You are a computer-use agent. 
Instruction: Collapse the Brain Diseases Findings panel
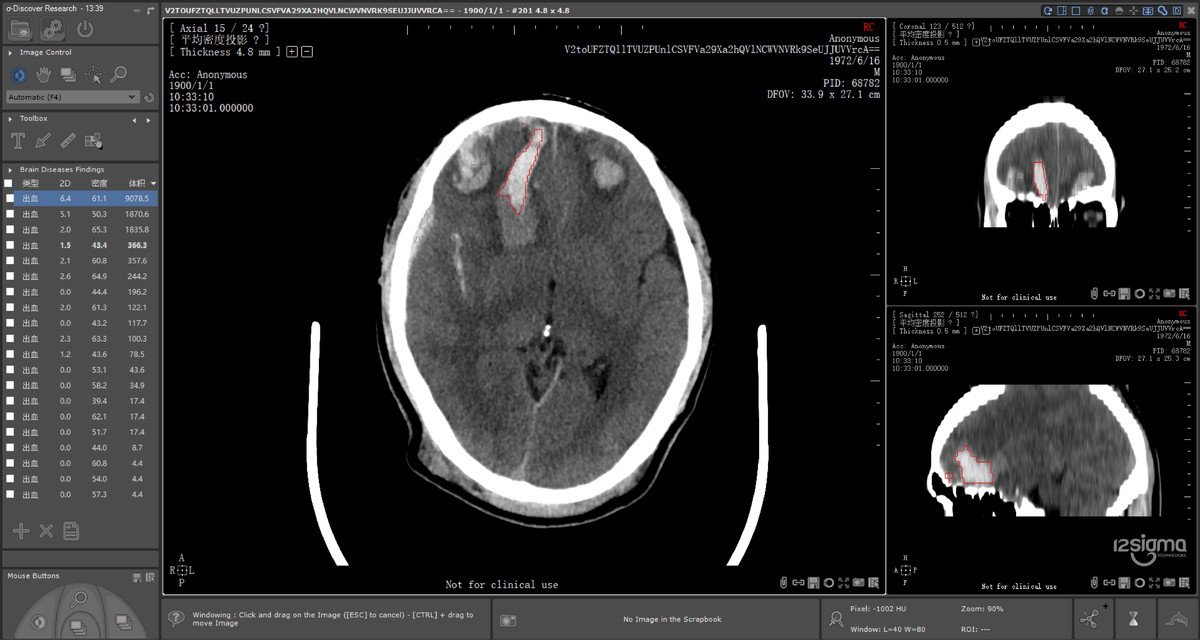click(x=10, y=169)
